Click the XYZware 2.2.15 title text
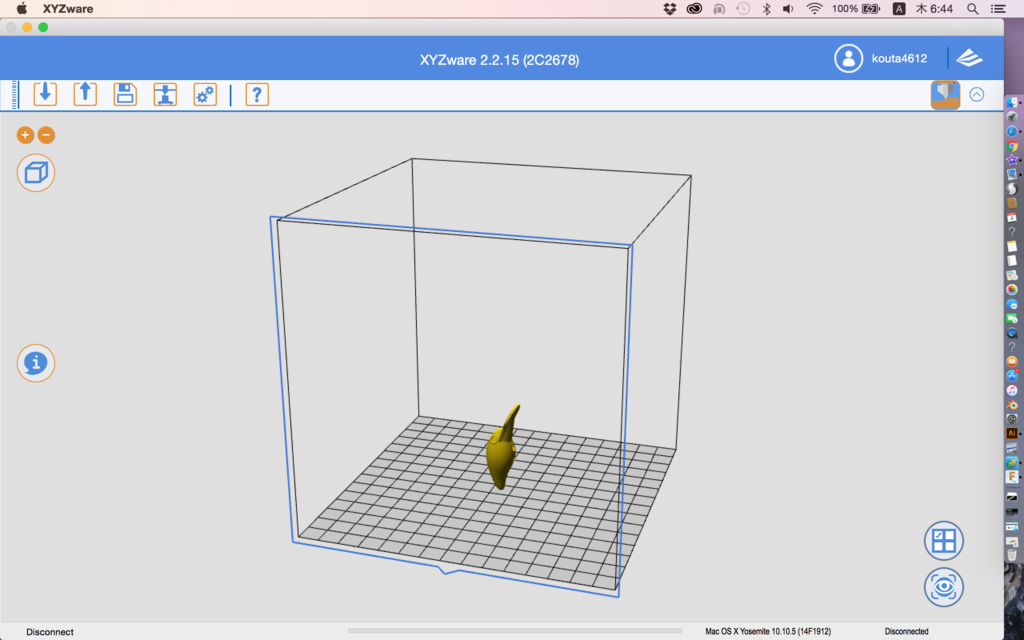This screenshot has height=640, width=1024. [500, 60]
